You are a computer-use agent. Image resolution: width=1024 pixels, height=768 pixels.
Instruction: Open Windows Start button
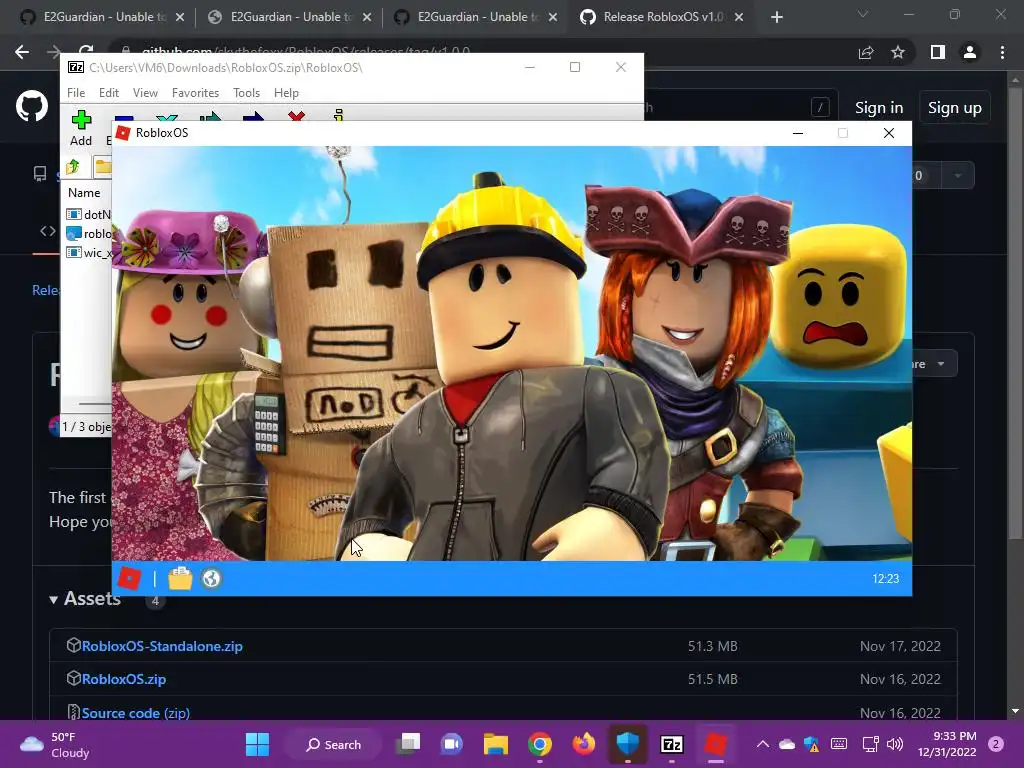point(257,744)
